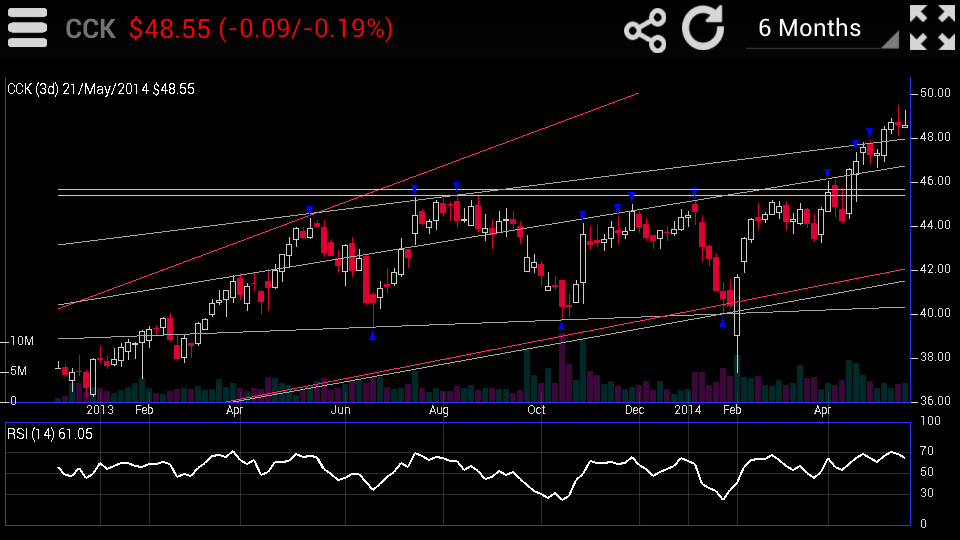The width and height of the screenshot is (960, 540).
Task: Select the CCK ticker symbol
Action: [x=91, y=29]
